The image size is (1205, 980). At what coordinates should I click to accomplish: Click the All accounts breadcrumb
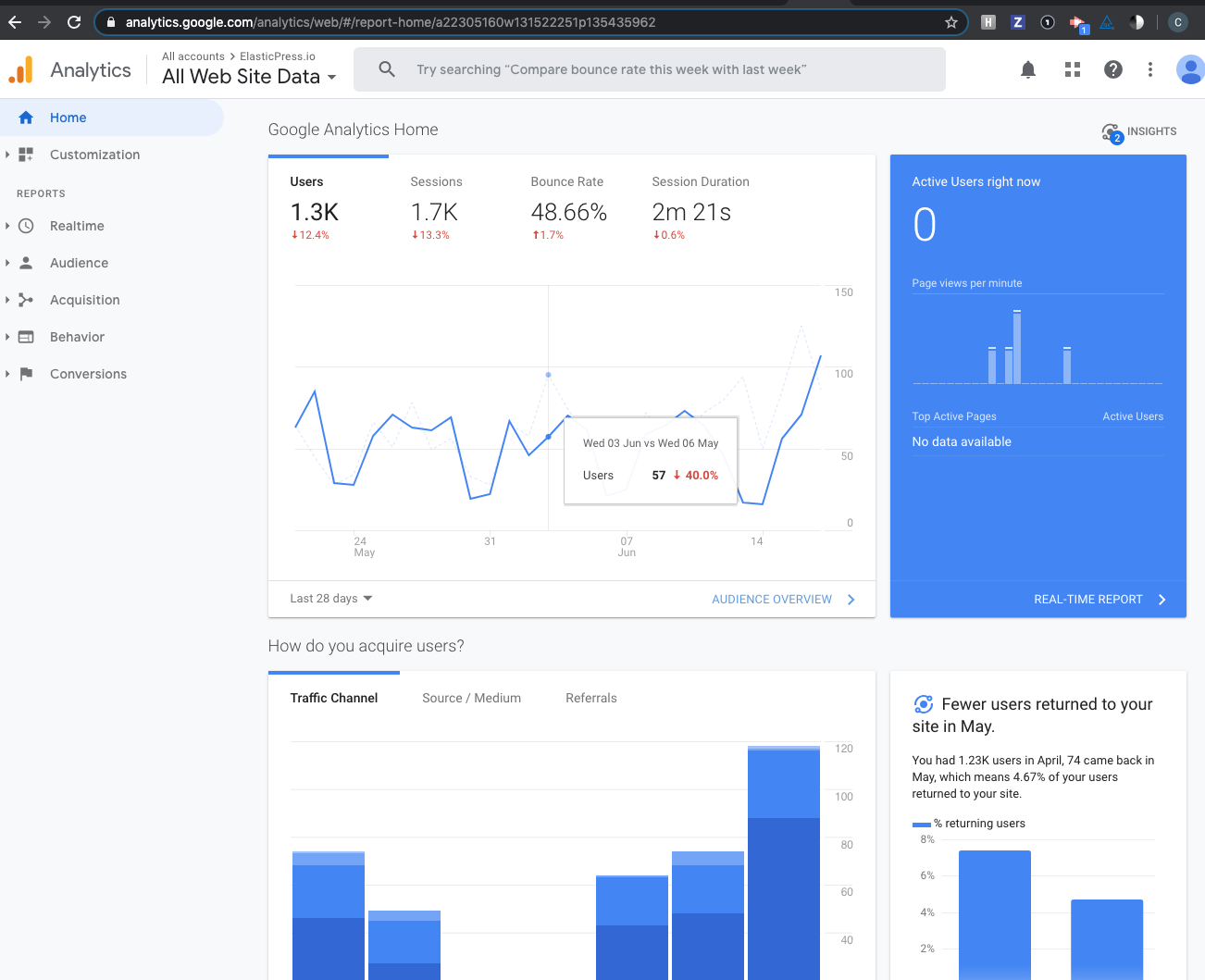193,56
